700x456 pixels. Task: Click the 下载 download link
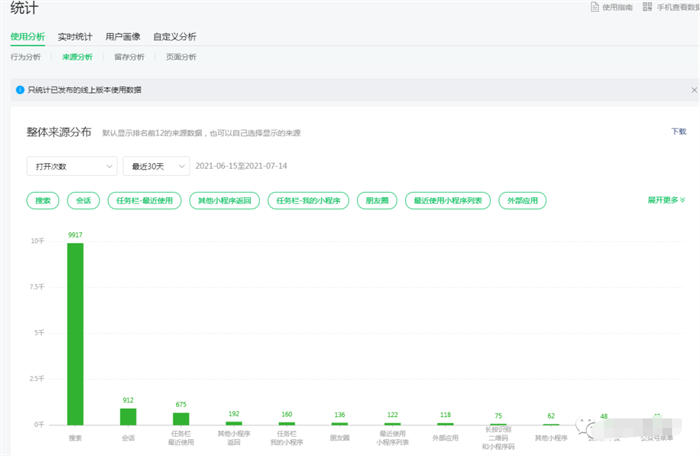pyautogui.click(x=678, y=131)
